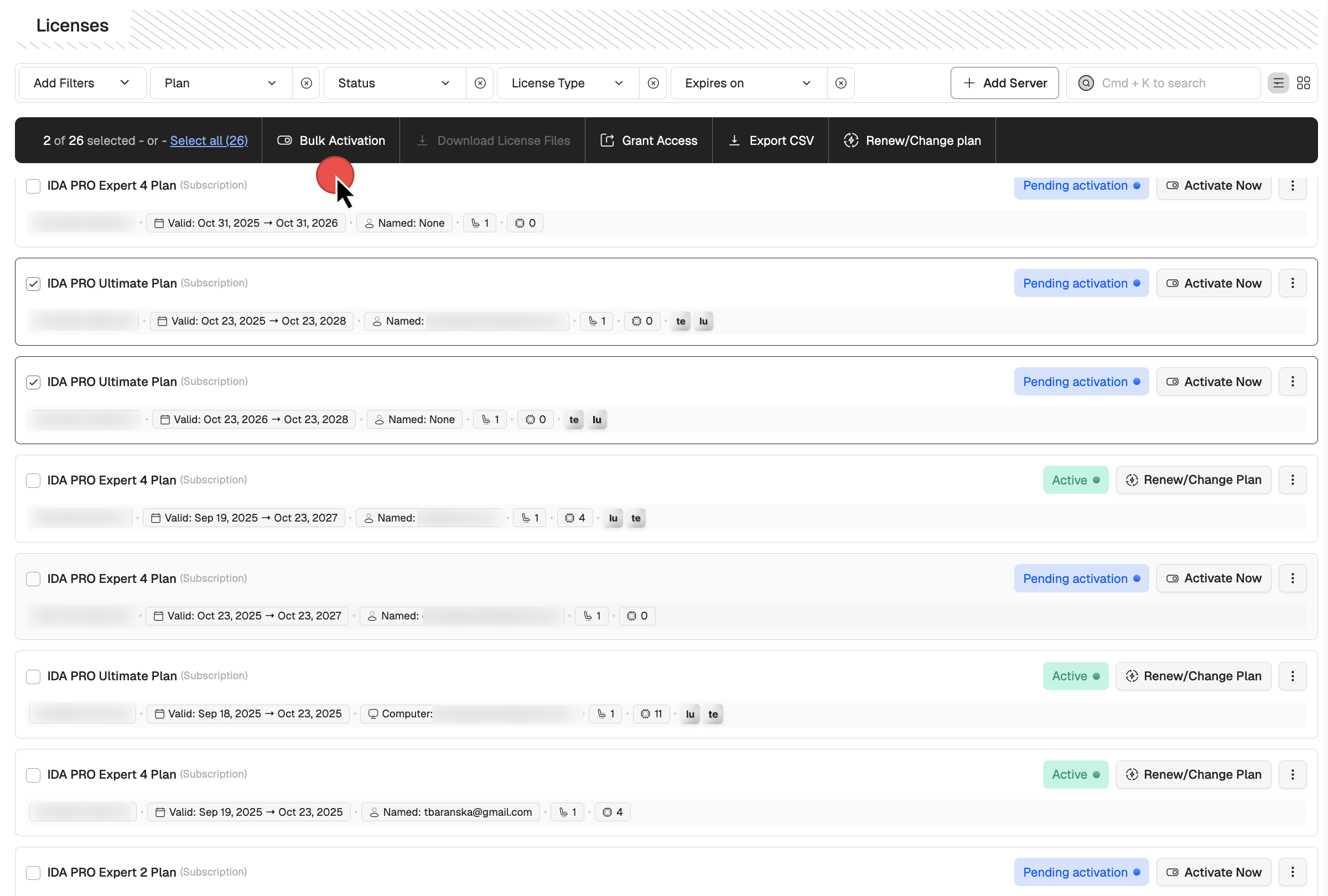Click the Cmd + K search field

1163,83
